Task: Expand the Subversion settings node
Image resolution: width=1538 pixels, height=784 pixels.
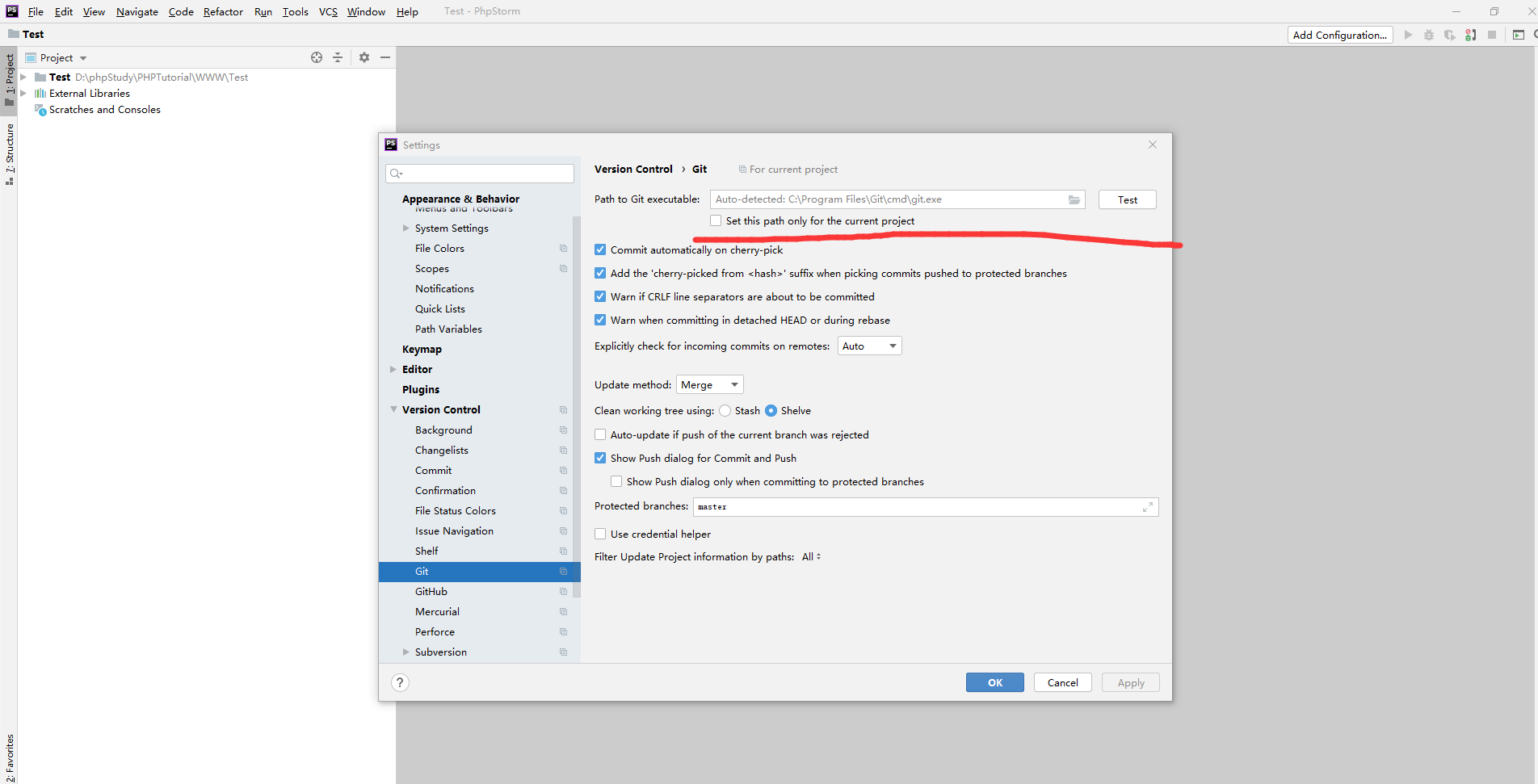Action: coord(406,652)
